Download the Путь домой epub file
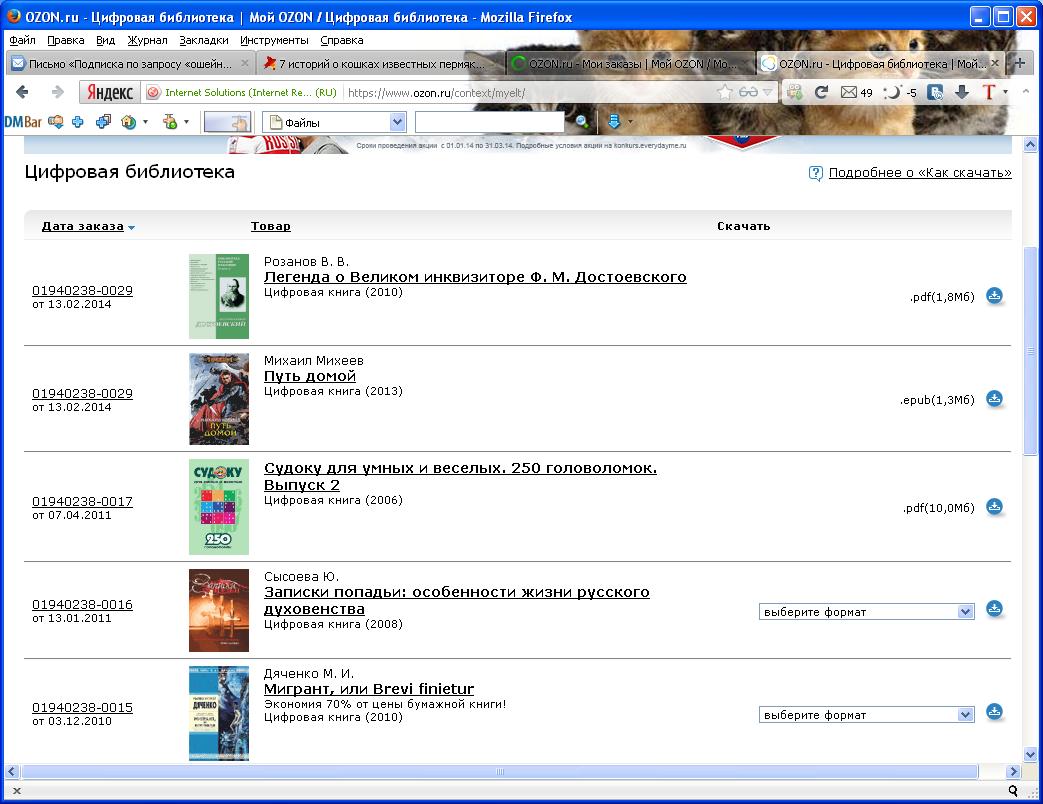 pos(994,398)
